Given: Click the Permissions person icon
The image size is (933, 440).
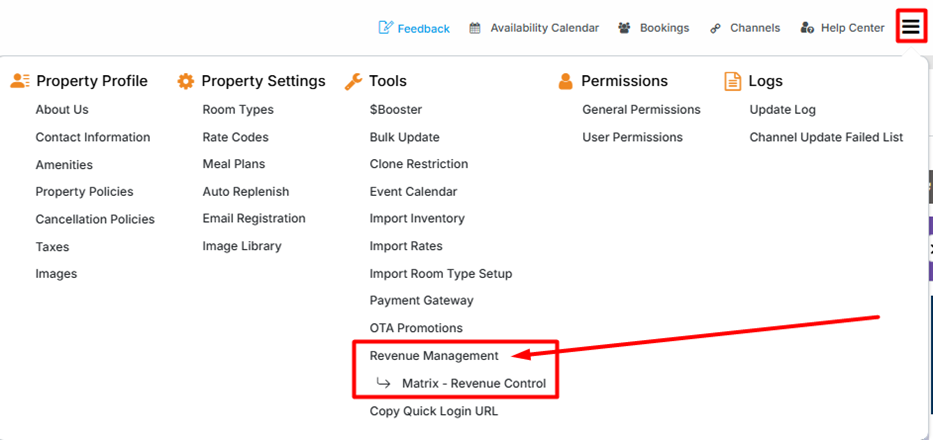Looking at the screenshot, I should point(566,81).
